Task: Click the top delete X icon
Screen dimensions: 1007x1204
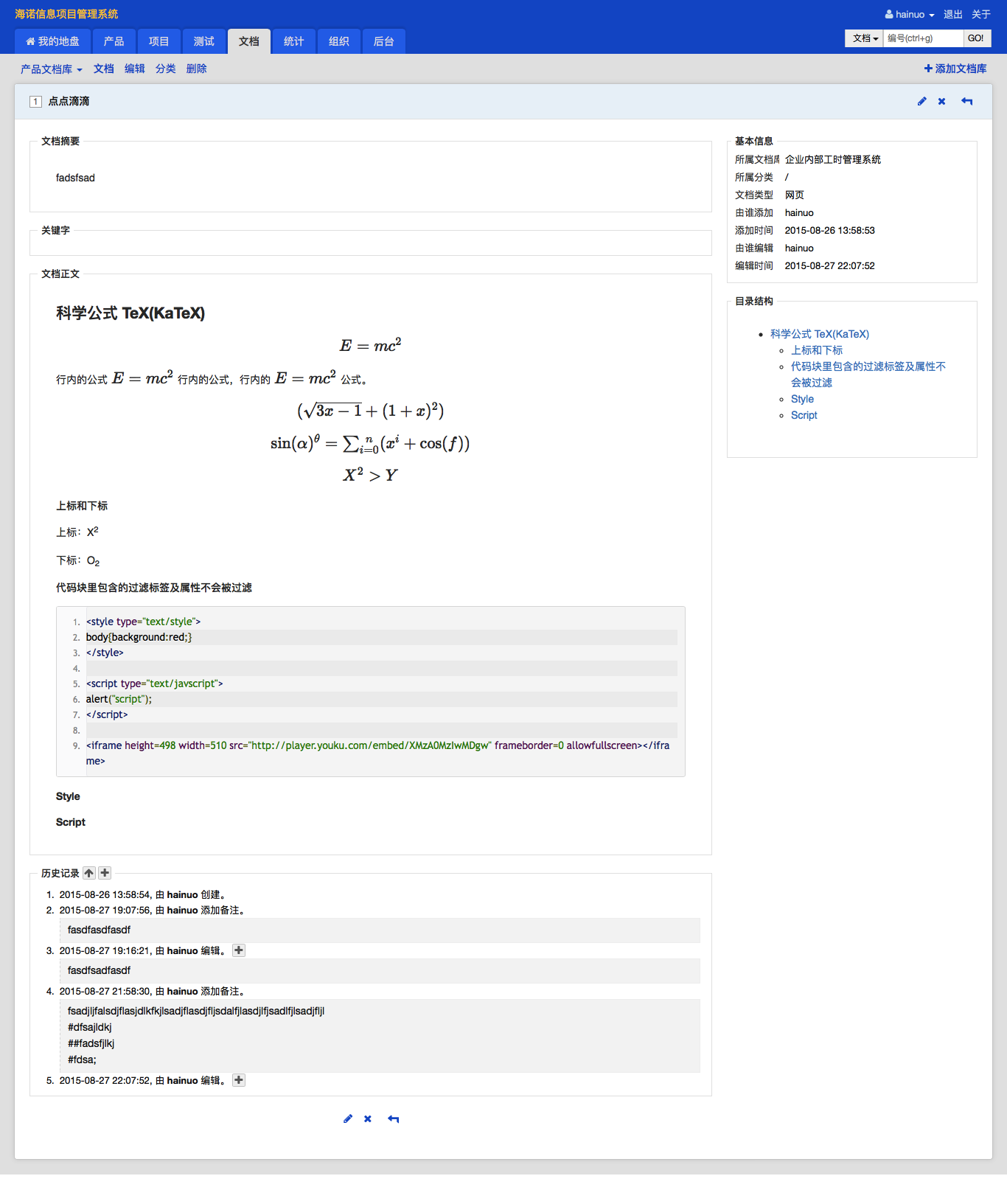Action: (941, 102)
